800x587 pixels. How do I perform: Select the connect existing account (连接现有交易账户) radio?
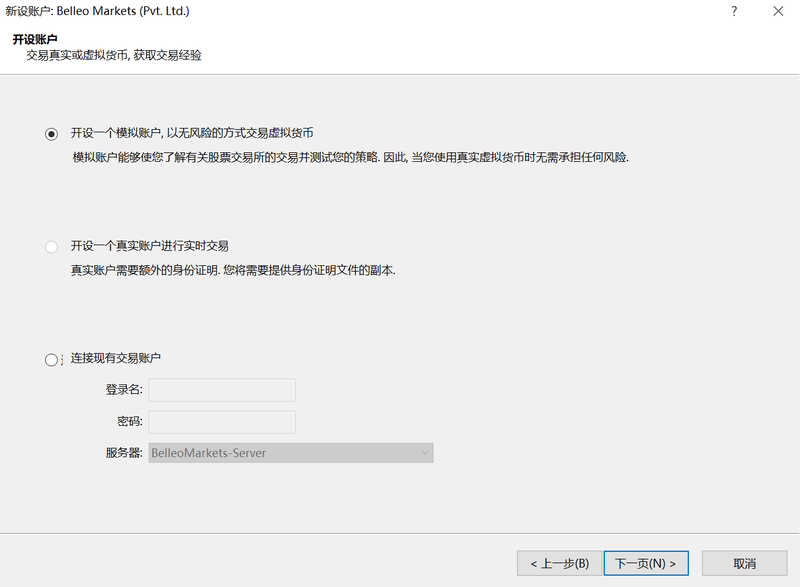(51, 360)
